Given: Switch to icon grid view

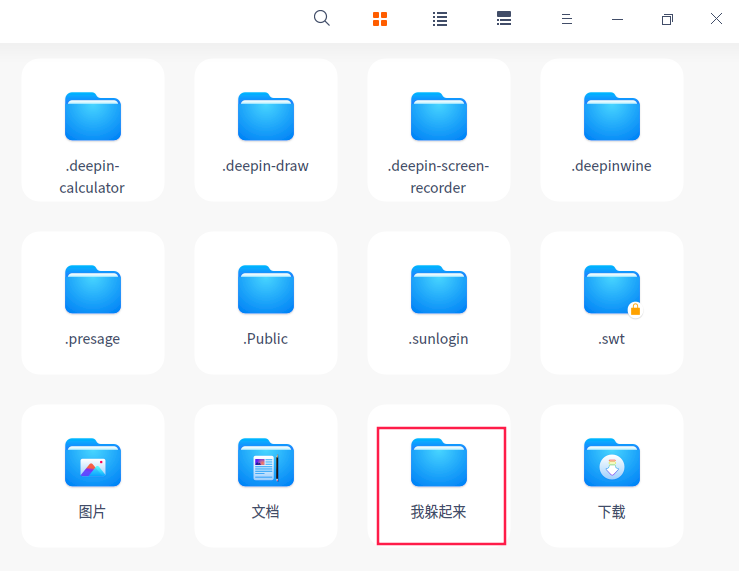Looking at the screenshot, I should (380, 19).
